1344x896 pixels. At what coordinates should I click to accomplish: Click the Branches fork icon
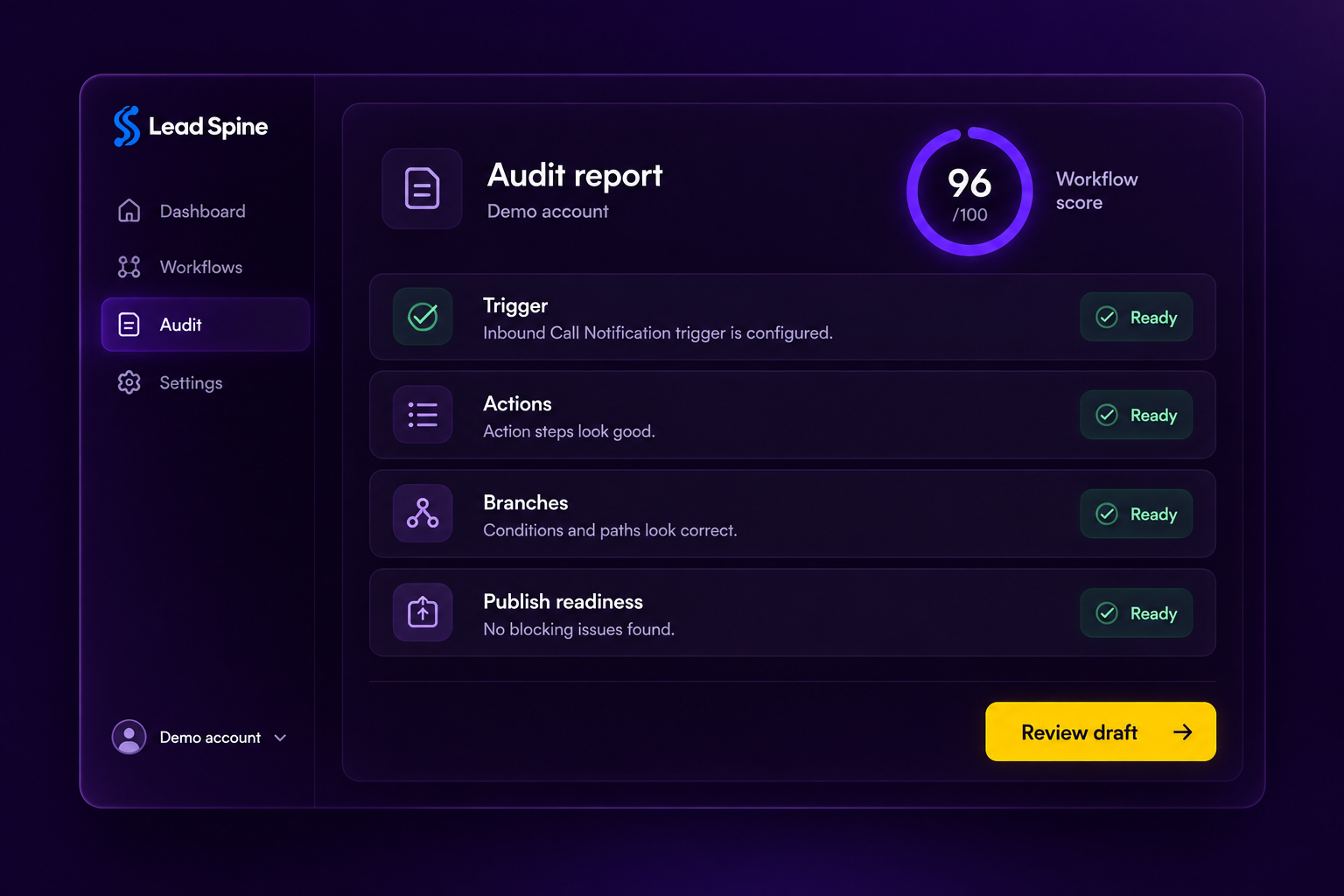pyautogui.click(x=423, y=513)
